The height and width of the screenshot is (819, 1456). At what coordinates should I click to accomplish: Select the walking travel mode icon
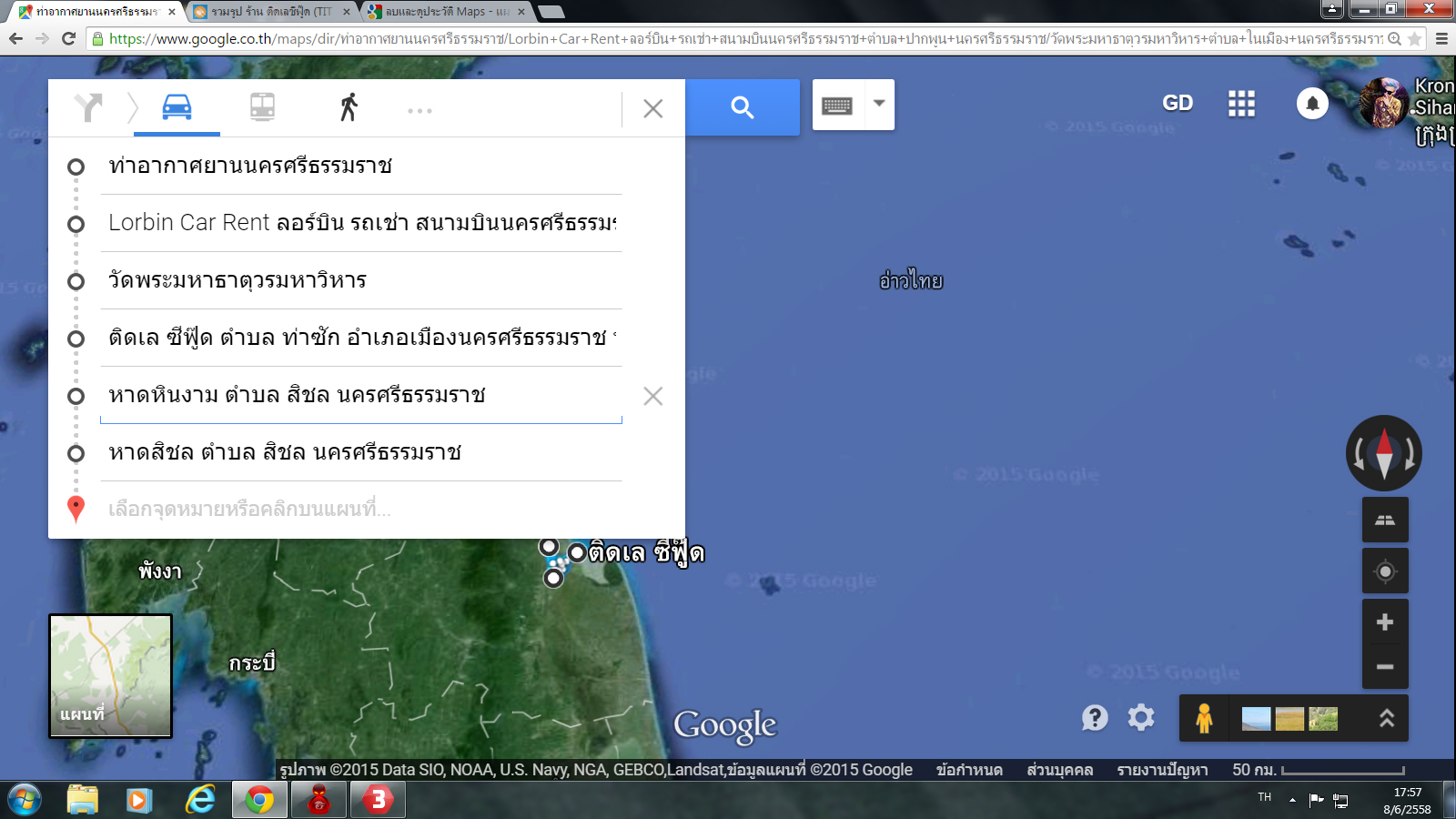(349, 107)
